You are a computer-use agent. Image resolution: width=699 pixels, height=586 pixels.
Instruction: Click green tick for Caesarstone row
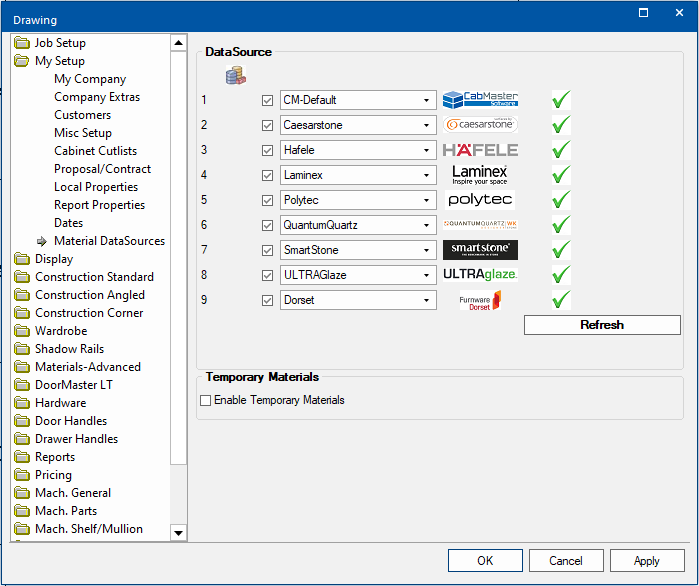pyautogui.click(x=561, y=125)
